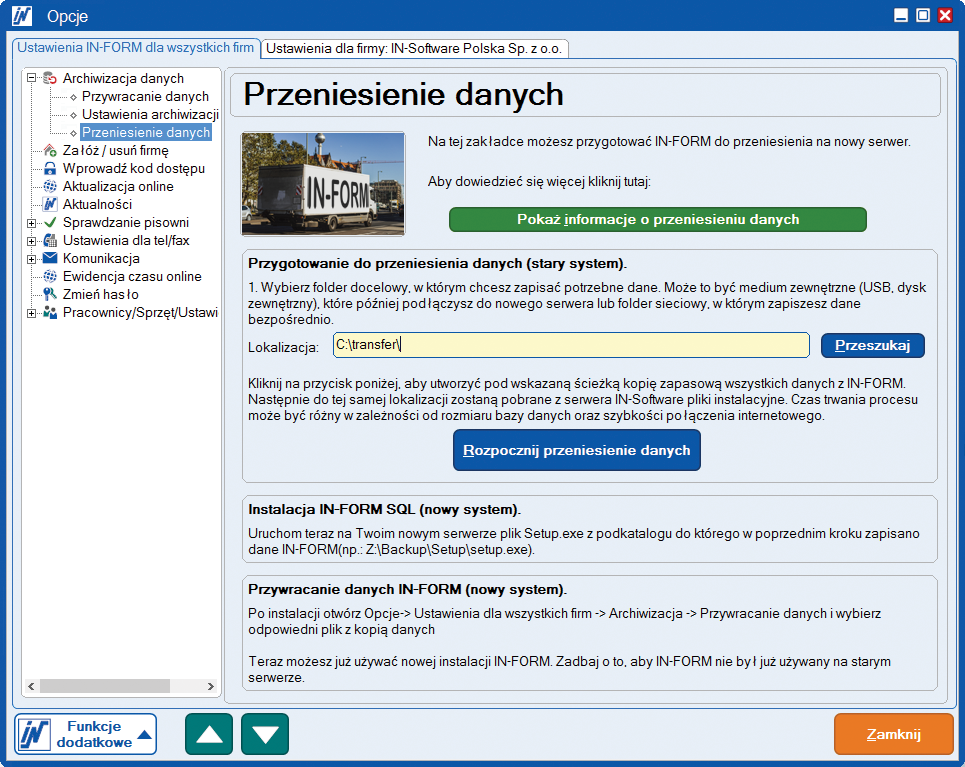Switch to Ustawienia dla firmy tab
965x767 pixels.
coord(415,47)
